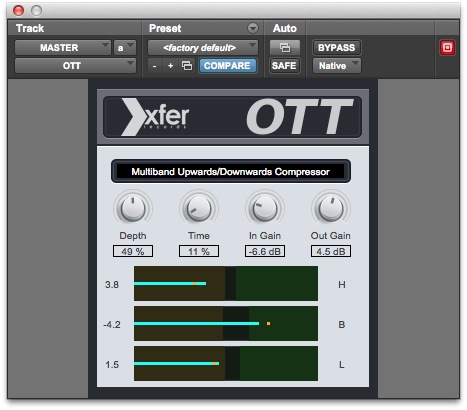This screenshot has width=467, height=410.
Task: Click the low band L meter
Action: pos(226,364)
